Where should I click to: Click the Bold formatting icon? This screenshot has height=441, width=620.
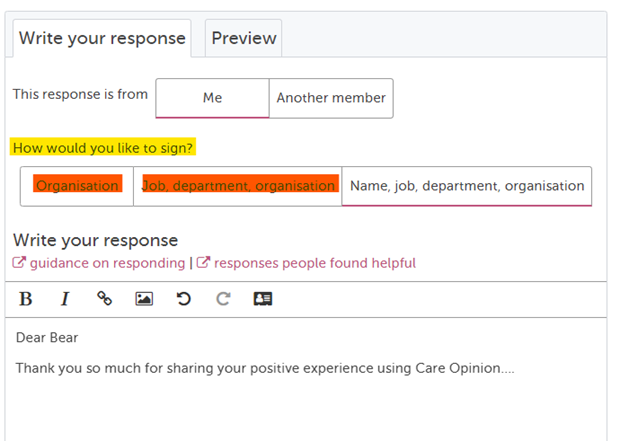pyautogui.click(x=26, y=298)
